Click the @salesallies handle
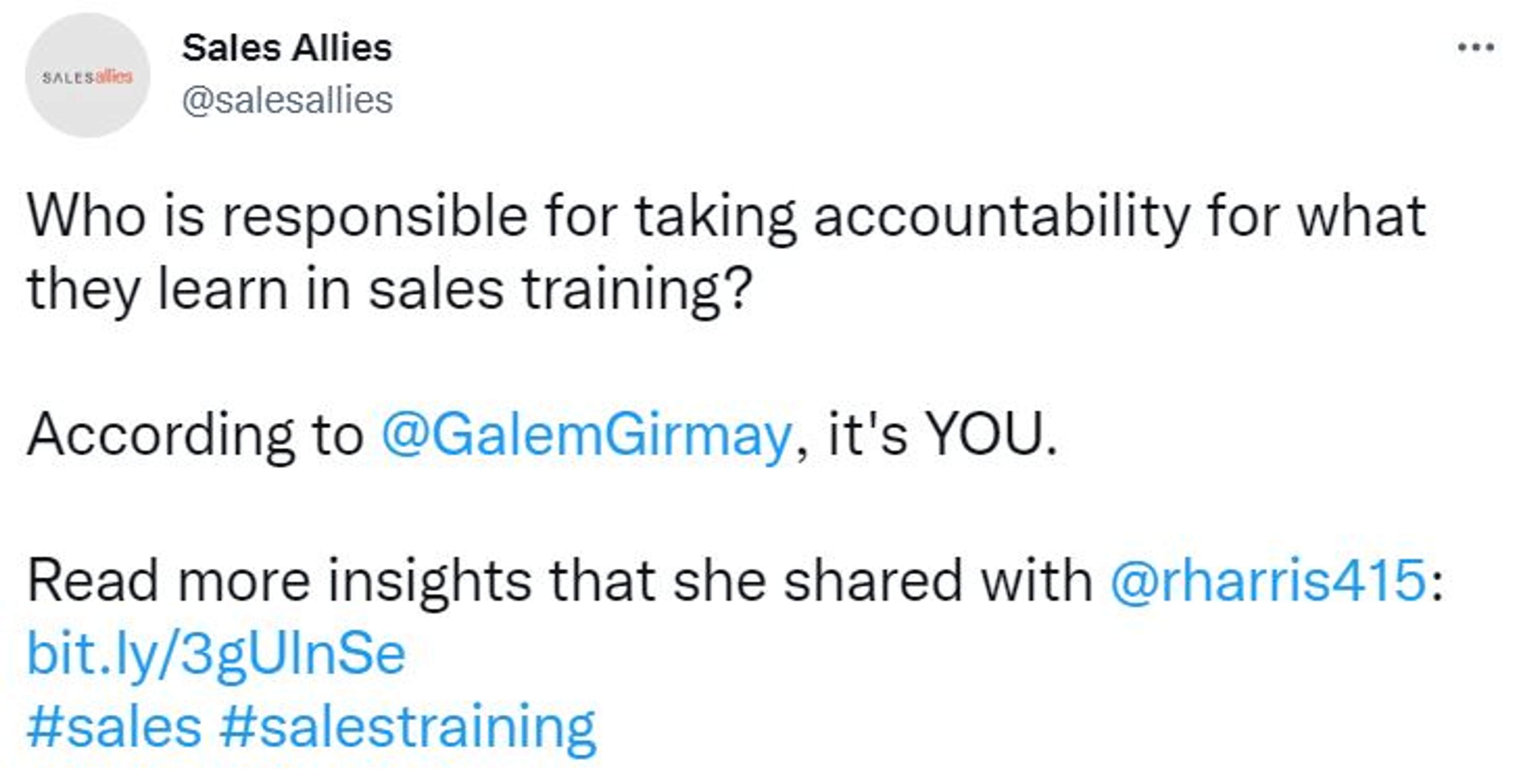1525x784 pixels. tap(287, 99)
